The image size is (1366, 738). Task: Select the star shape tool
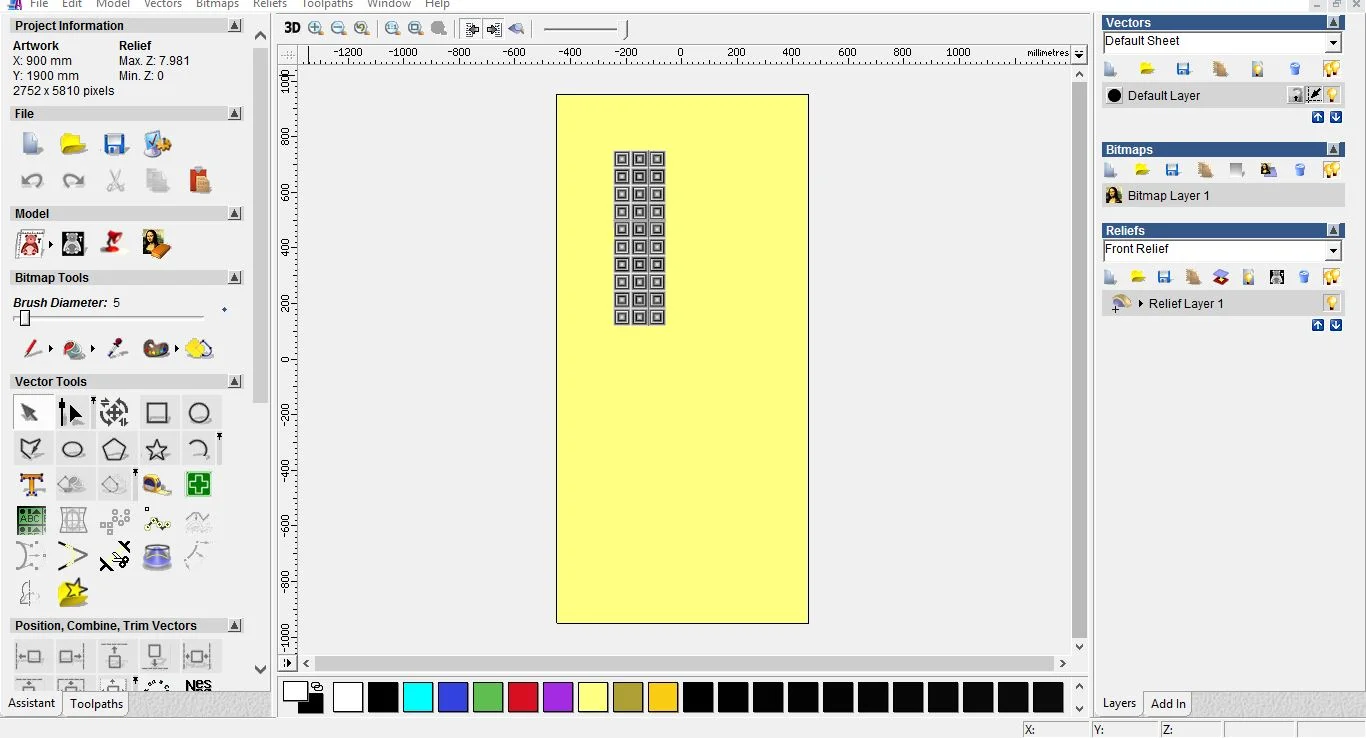157,449
